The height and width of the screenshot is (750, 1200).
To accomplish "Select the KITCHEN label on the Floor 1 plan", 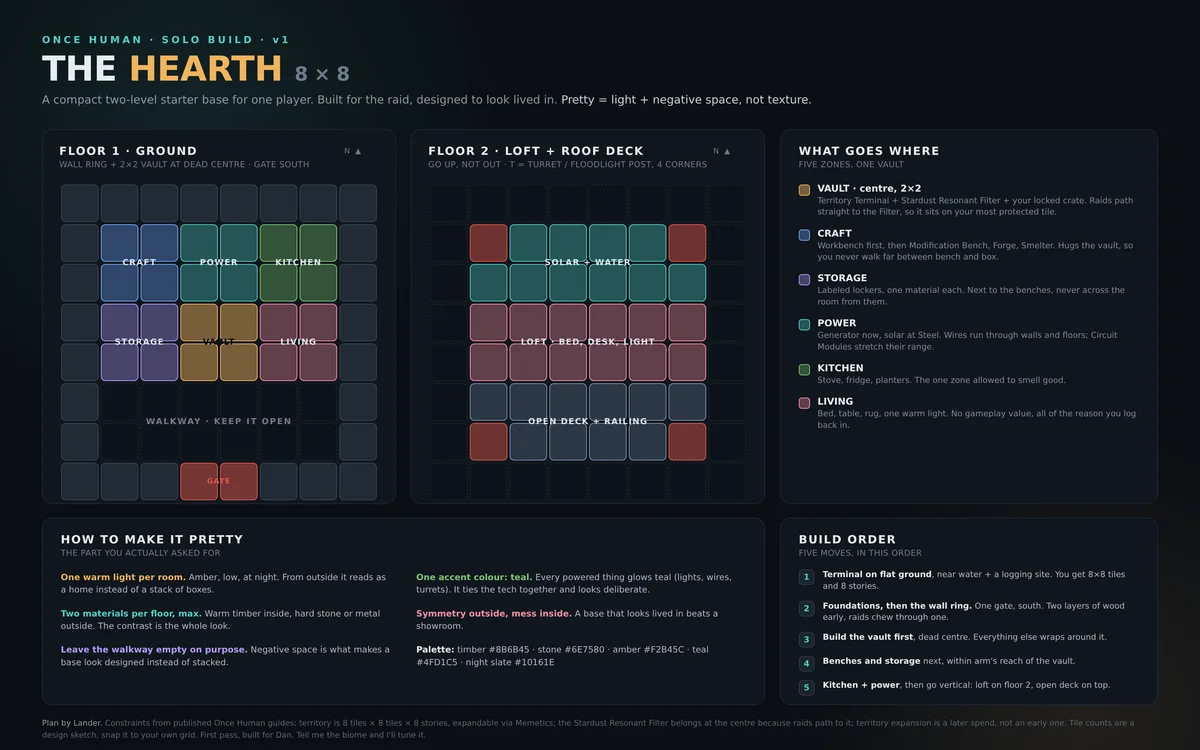I will point(298,262).
